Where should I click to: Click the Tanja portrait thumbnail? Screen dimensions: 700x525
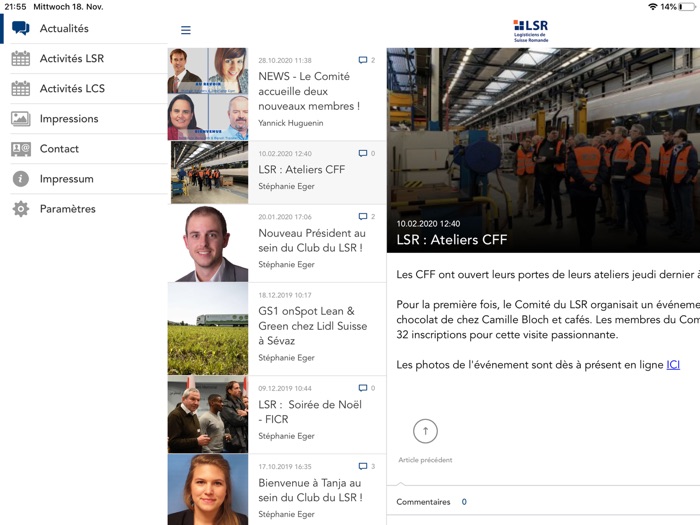(208, 489)
